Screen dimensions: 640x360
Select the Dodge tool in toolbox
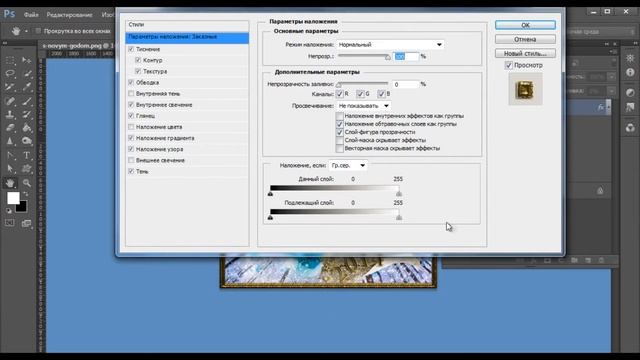coord(27,142)
